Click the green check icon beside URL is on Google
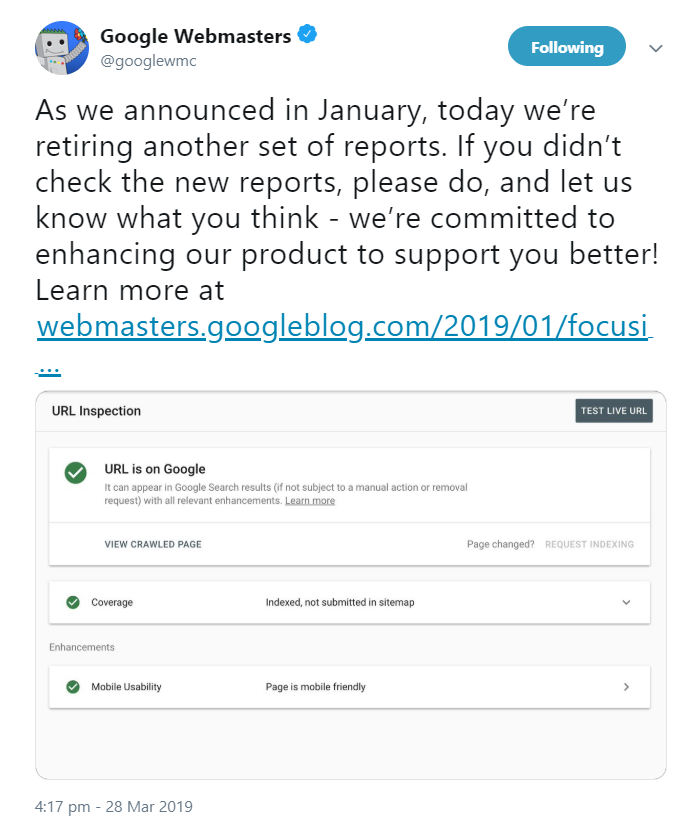This screenshot has width=694, height=827. 76,473
